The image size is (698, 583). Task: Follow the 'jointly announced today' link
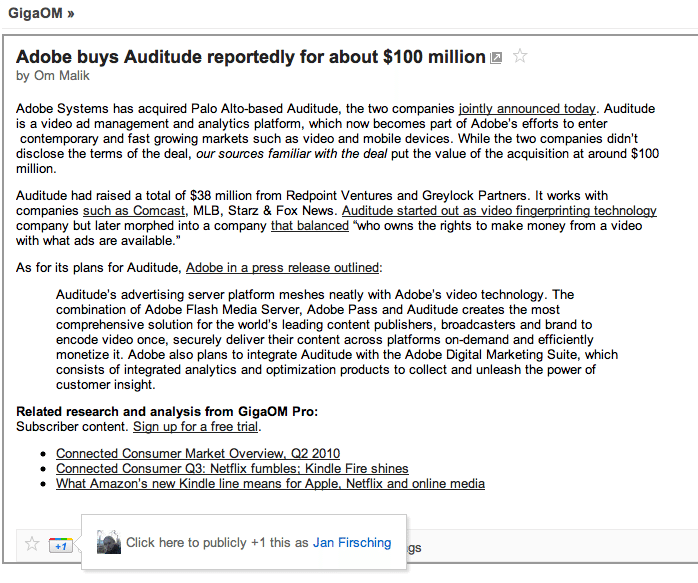point(527,109)
